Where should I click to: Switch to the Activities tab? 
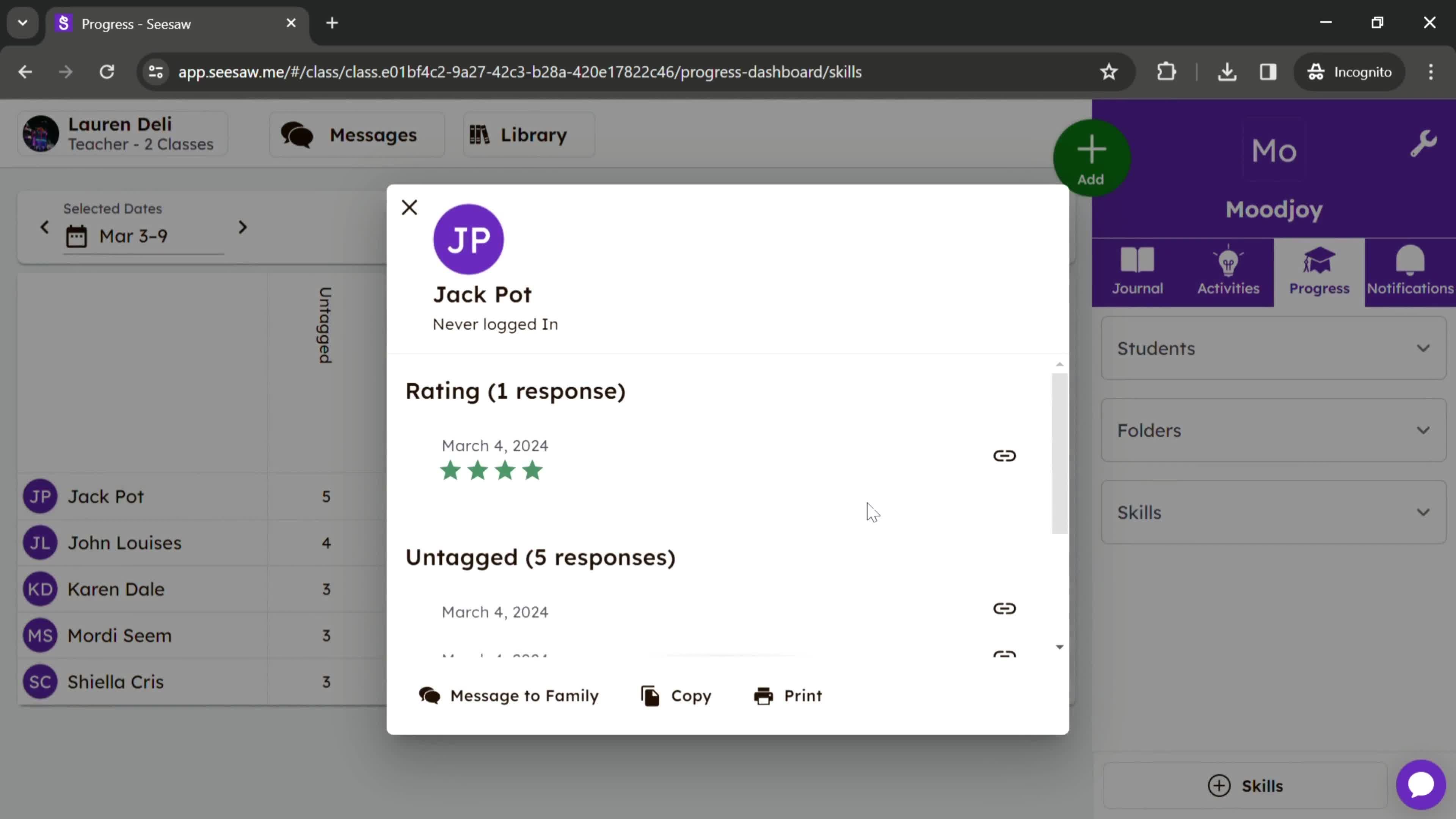coord(1228,272)
